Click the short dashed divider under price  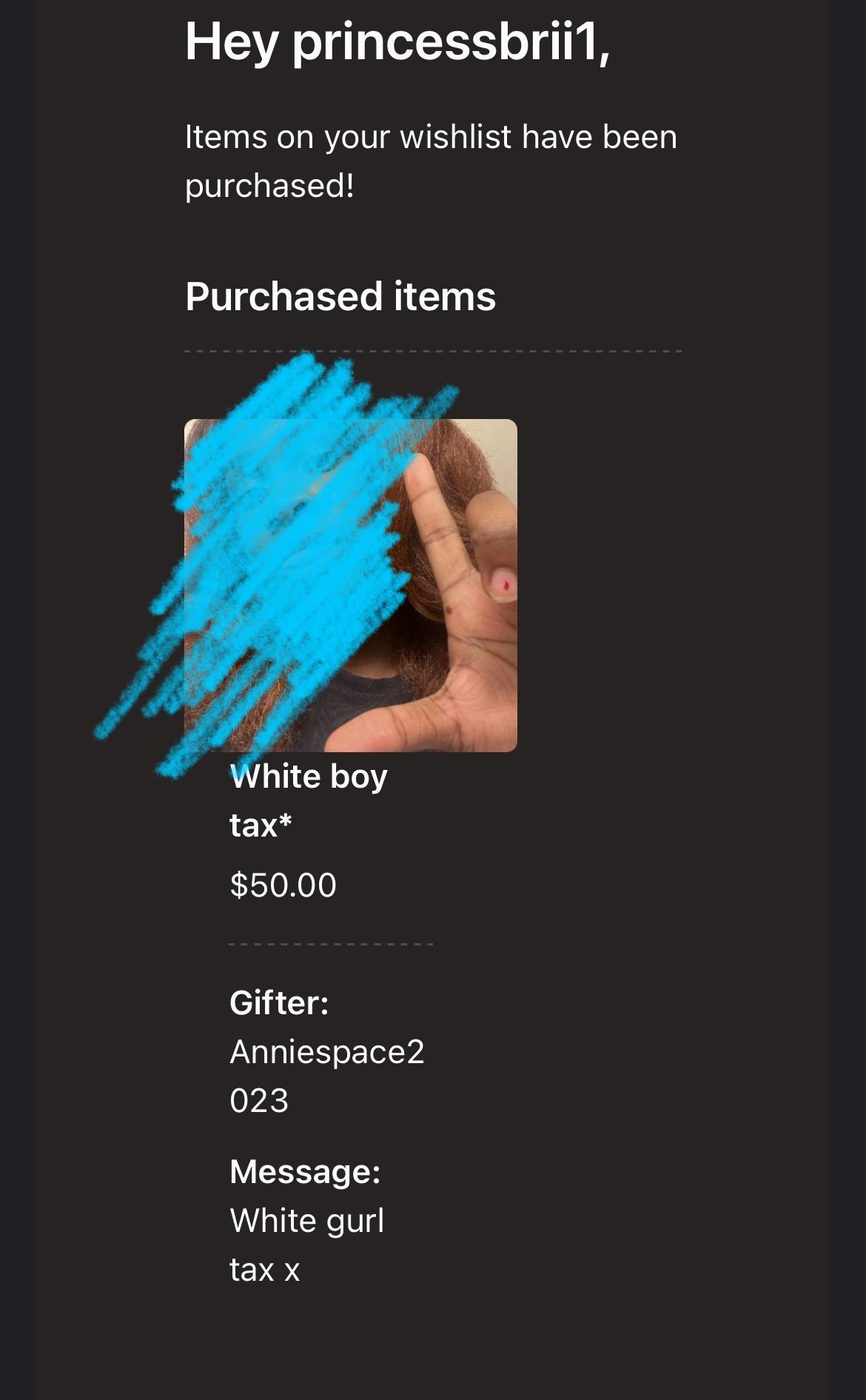pos(331,944)
